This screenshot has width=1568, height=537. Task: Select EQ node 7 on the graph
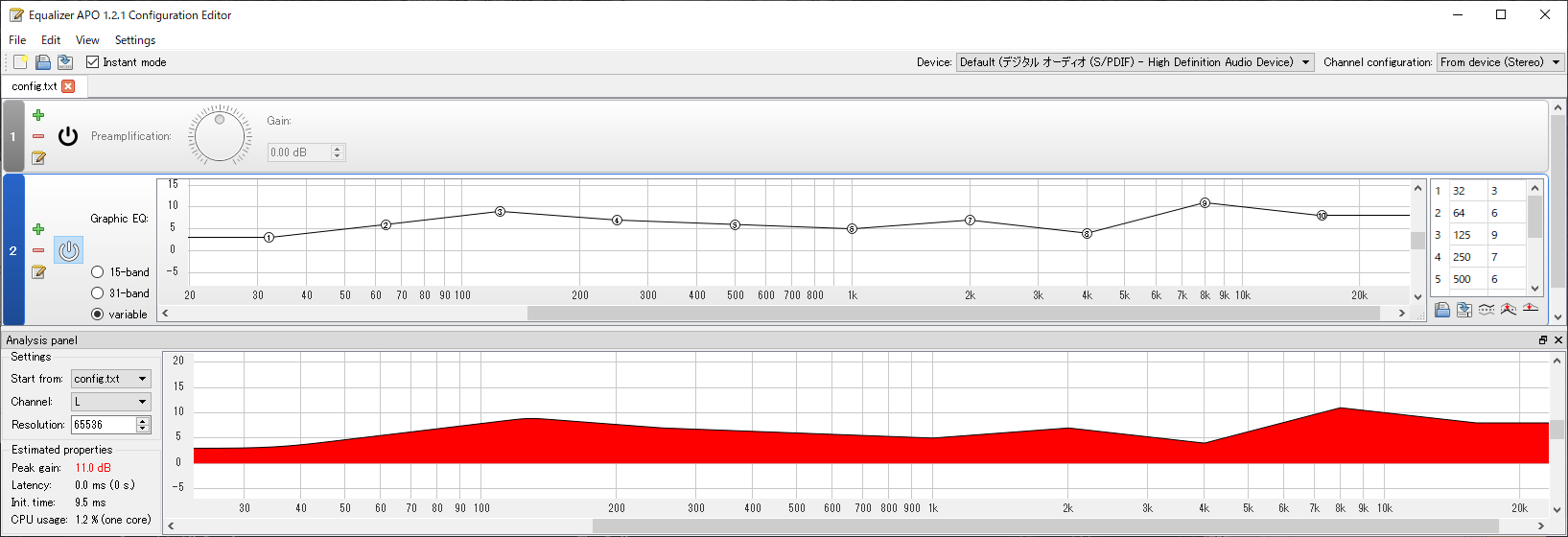(970, 220)
